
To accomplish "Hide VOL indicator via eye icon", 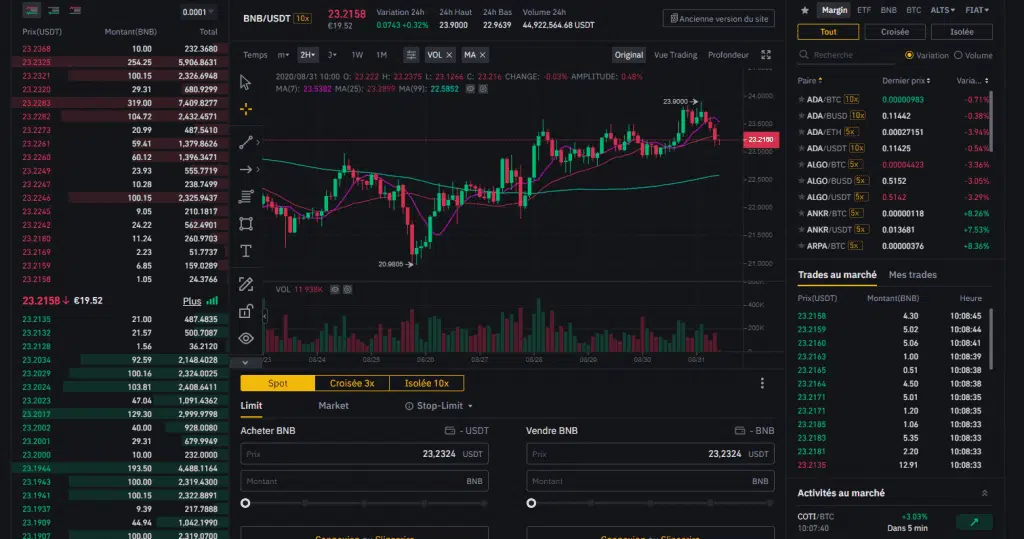I will click(334, 289).
